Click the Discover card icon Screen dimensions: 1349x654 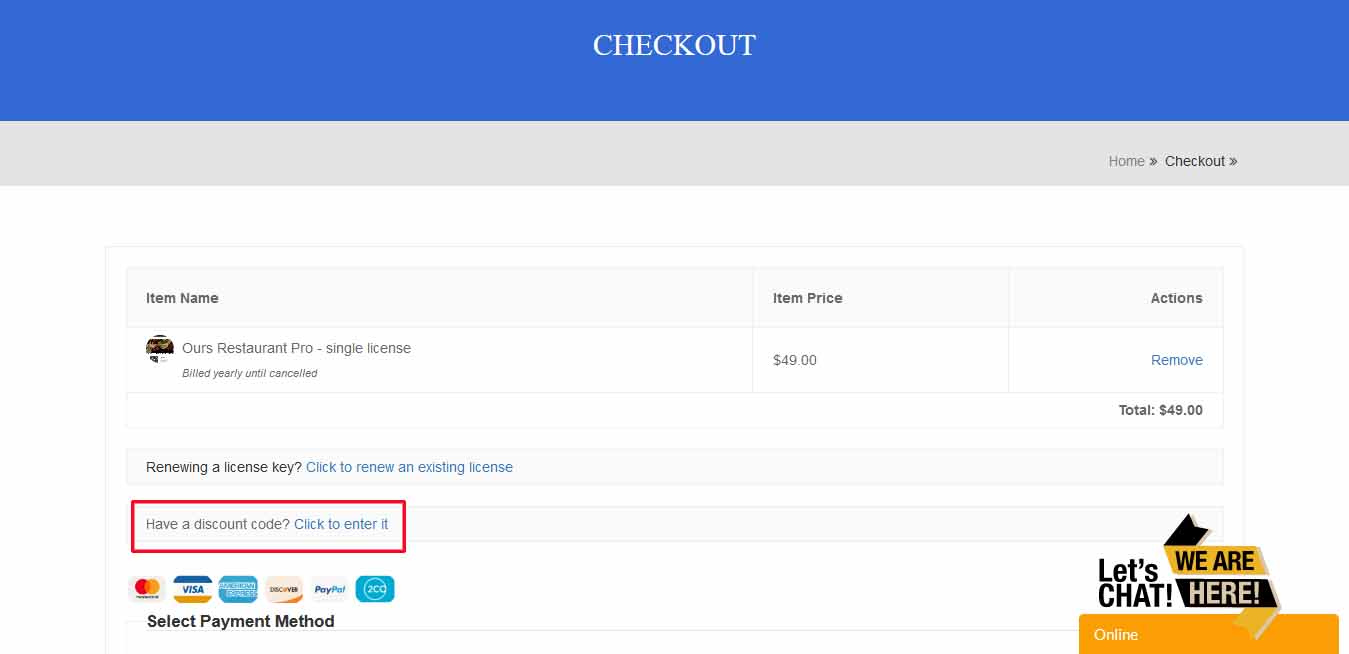(284, 589)
